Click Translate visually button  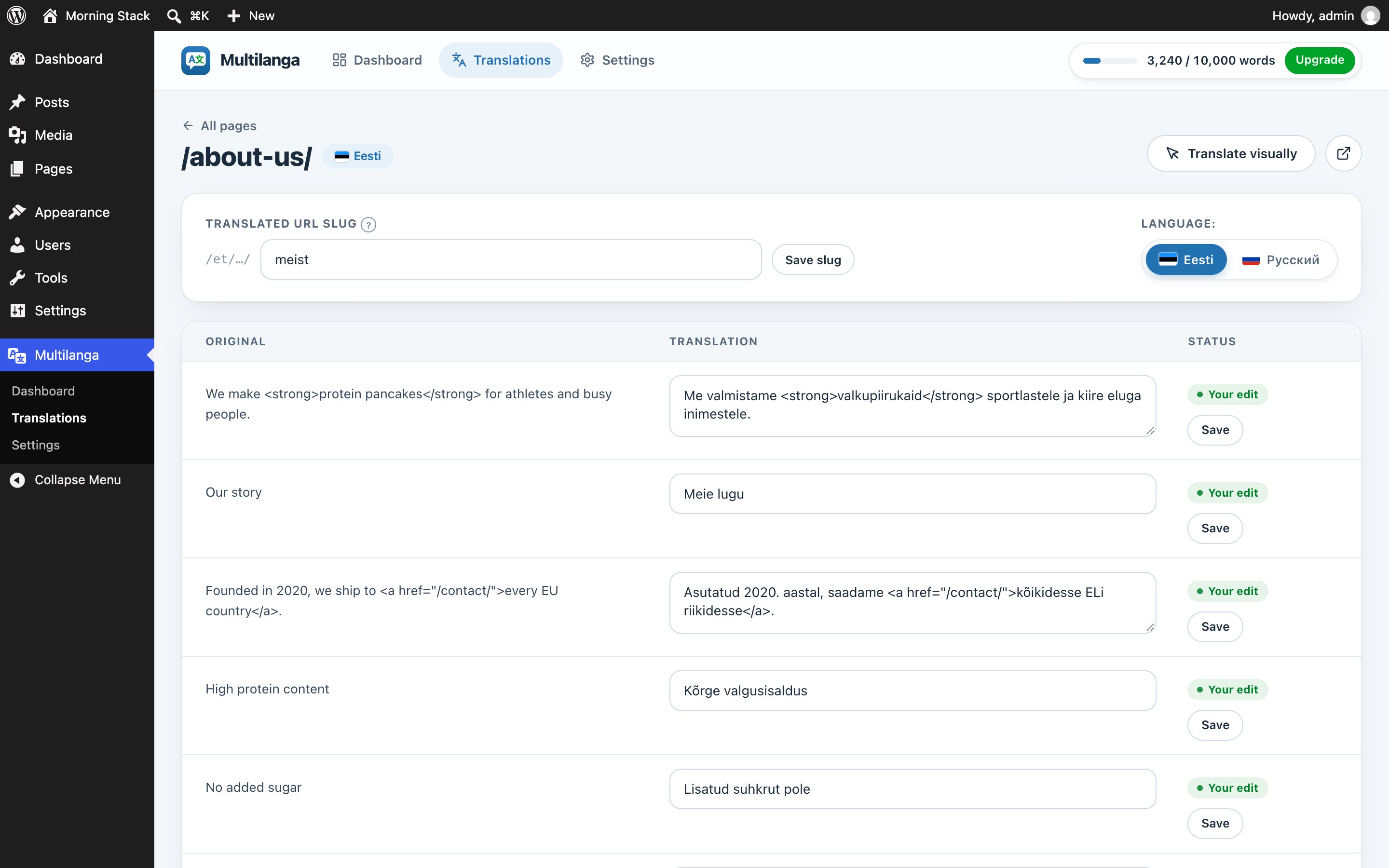point(1231,153)
